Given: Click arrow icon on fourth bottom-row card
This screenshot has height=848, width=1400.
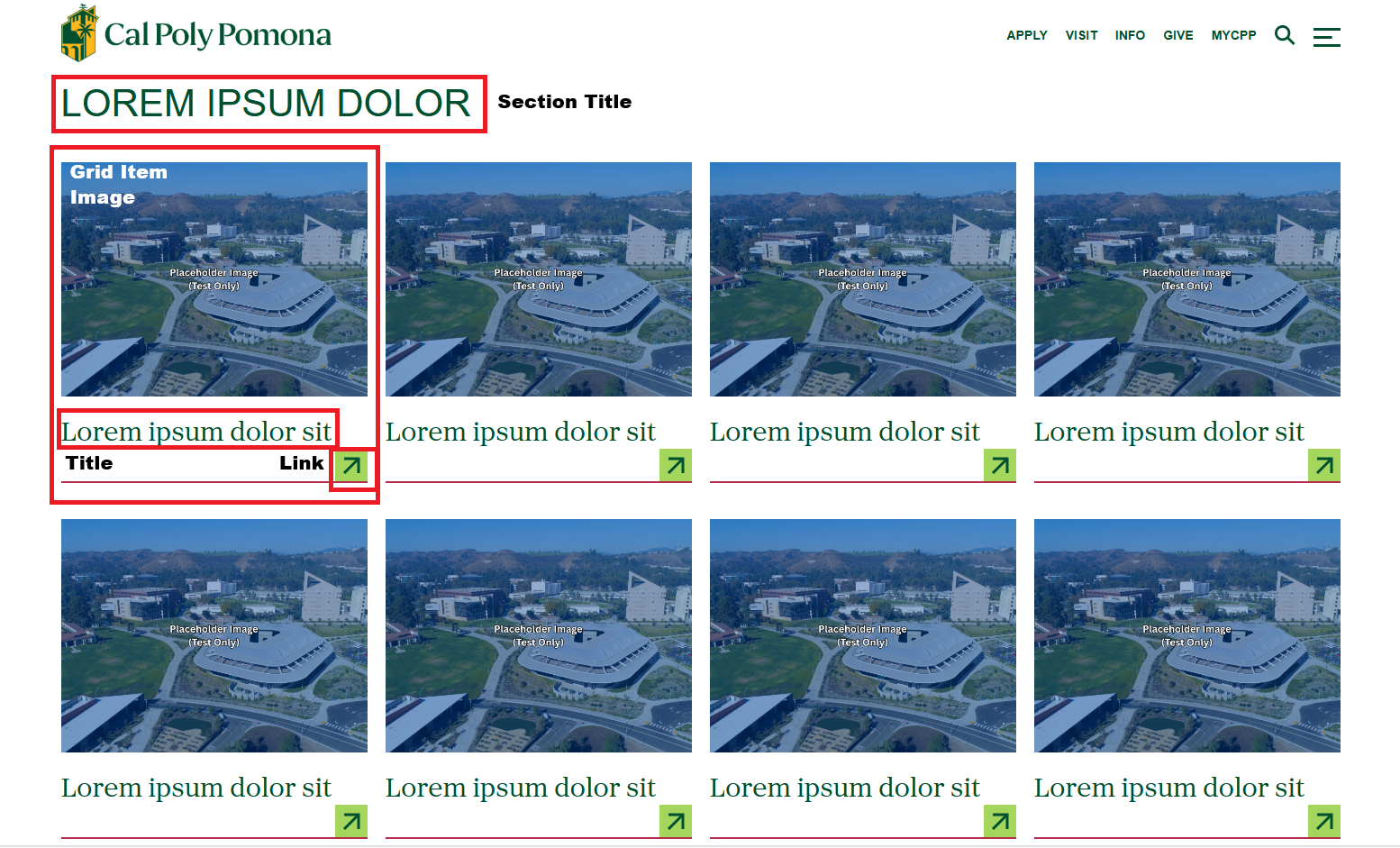Looking at the screenshot, I should [1324, 821].
